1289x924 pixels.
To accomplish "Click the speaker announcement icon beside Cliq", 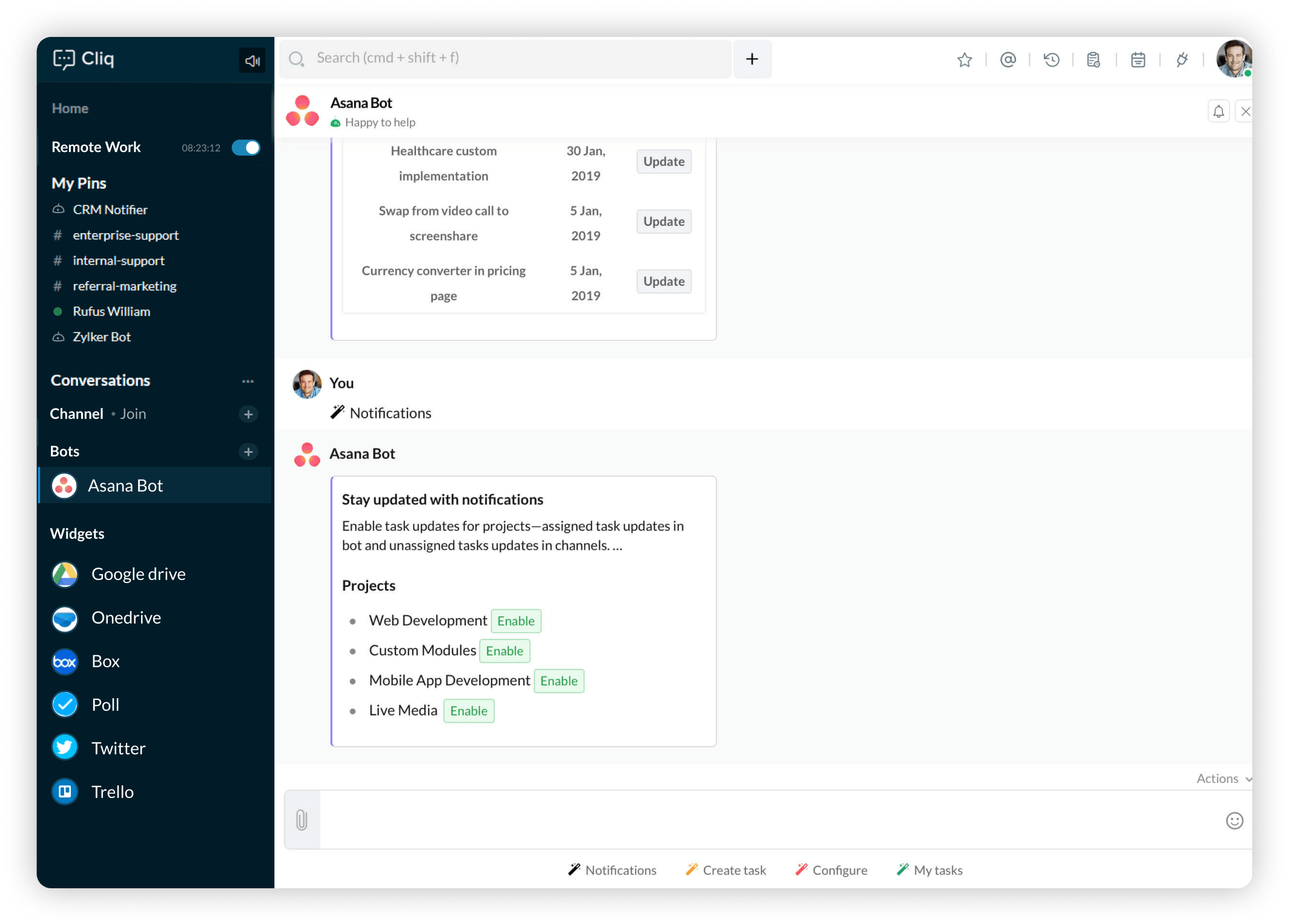I will [x=252, y=60].
